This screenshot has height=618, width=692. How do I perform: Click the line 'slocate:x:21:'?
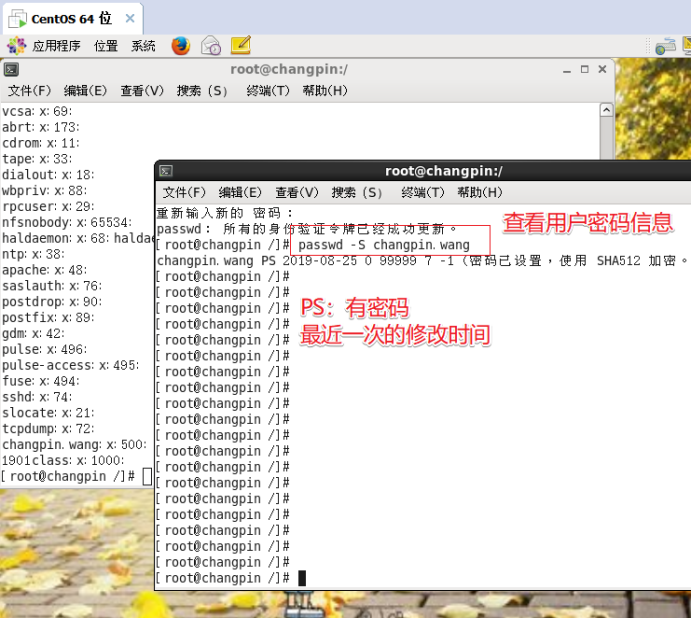click(x=48, y=413)
